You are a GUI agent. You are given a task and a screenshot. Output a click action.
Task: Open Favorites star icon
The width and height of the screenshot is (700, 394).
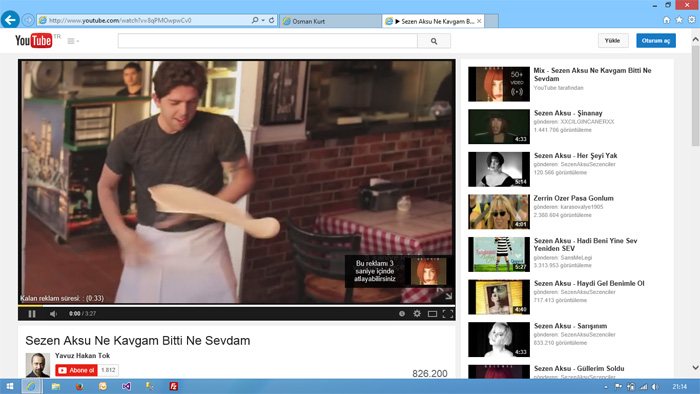click(x=679, y=20)
